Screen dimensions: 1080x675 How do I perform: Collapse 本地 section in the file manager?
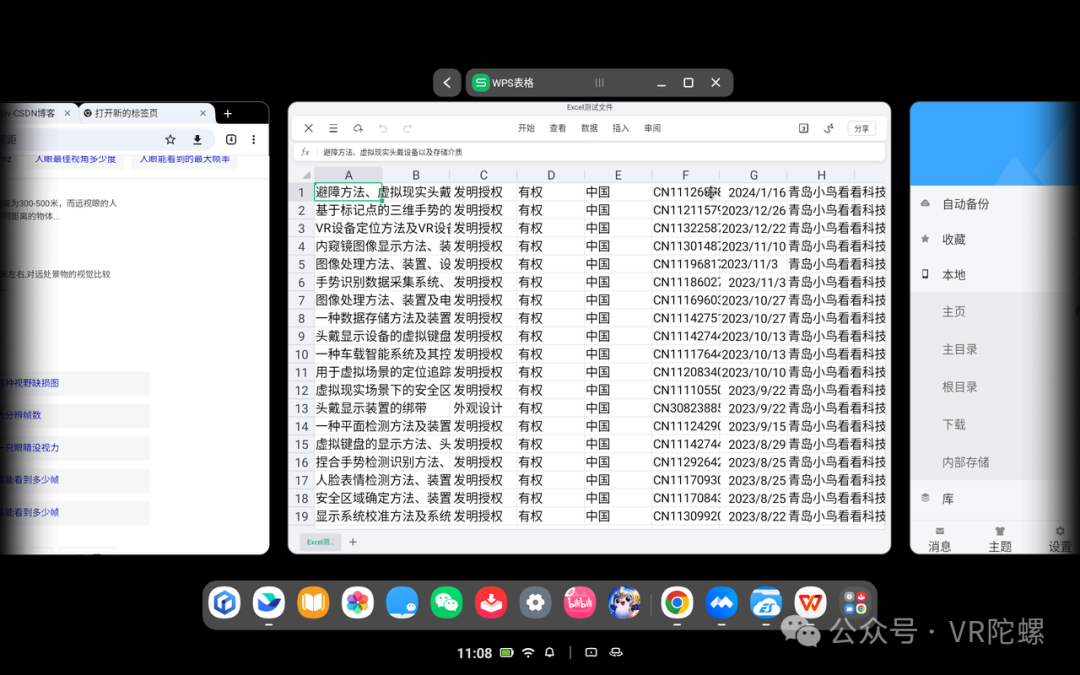tap(954, 275)
